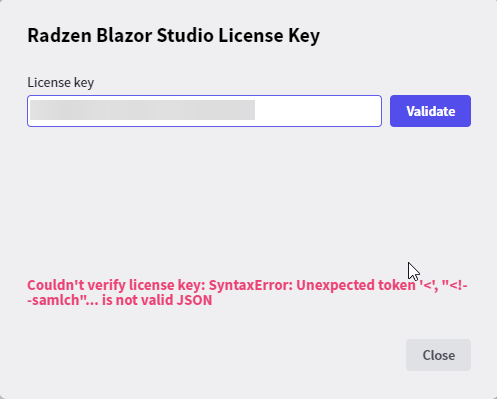497x399 pixels.
Task: Click the blurred license key text
Action: point(143,110)
